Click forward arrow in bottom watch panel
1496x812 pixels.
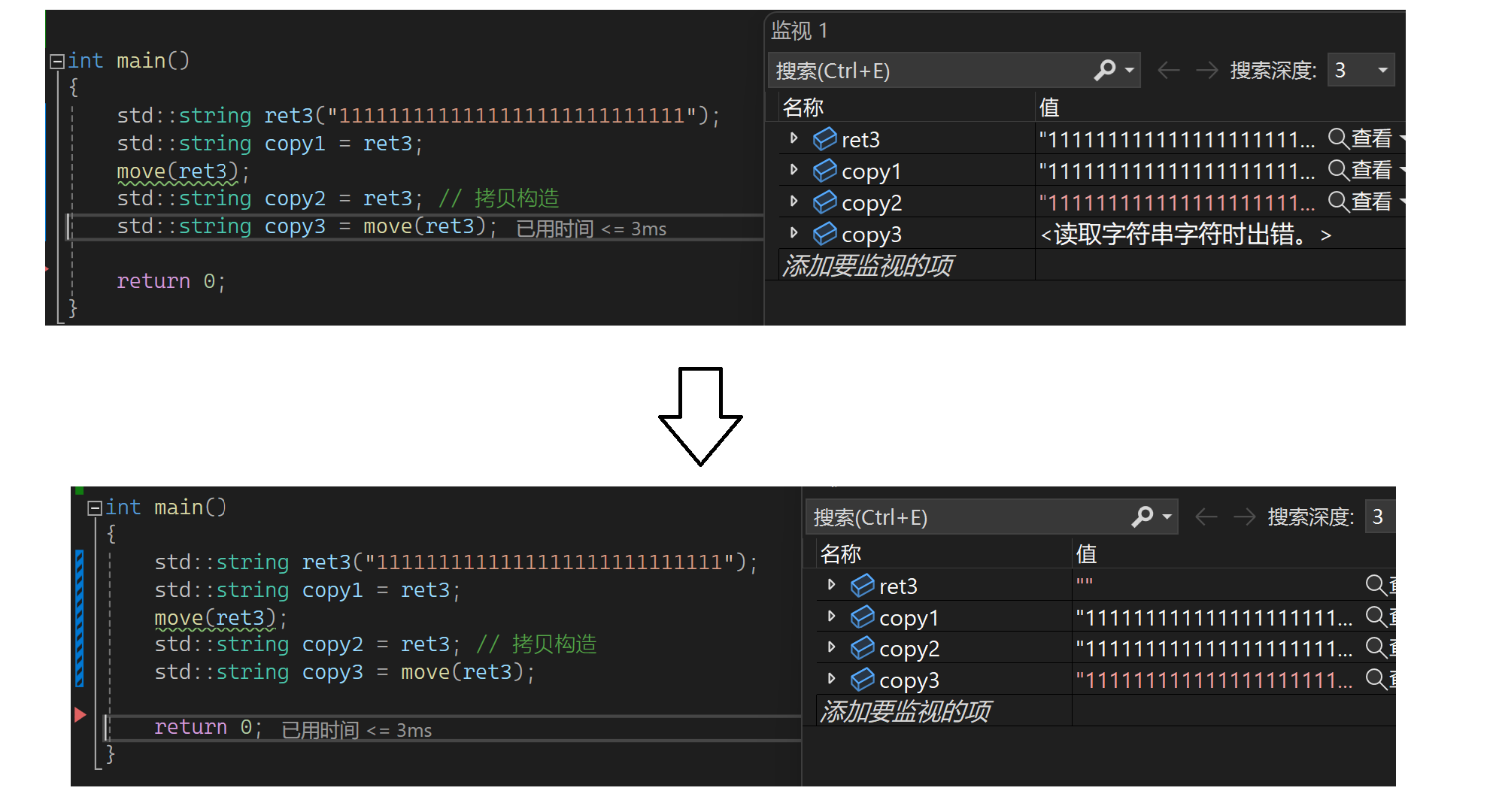pyautogui.click(x=1244, y=517)
